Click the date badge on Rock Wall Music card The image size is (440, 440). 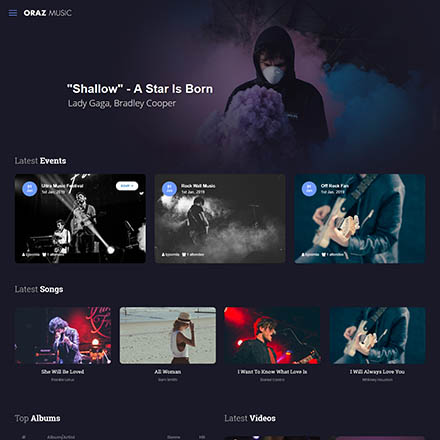tap(169, 189)
